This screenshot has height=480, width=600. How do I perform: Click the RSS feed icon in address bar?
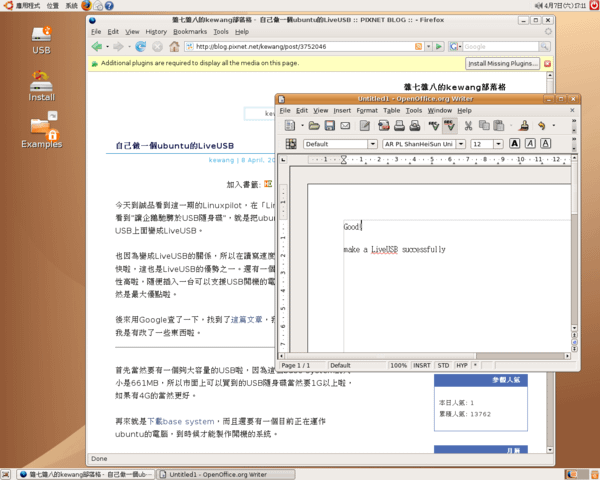click(419, 47)
